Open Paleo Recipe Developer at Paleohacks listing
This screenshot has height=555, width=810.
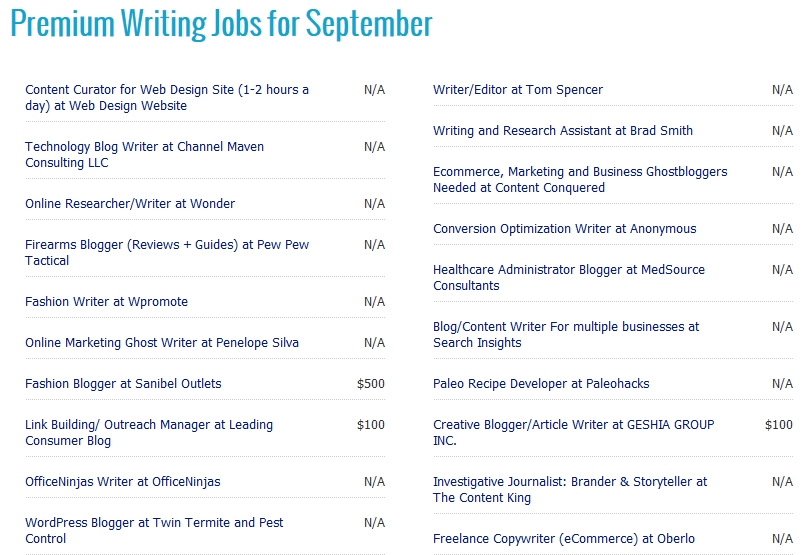tap(541, 383)
